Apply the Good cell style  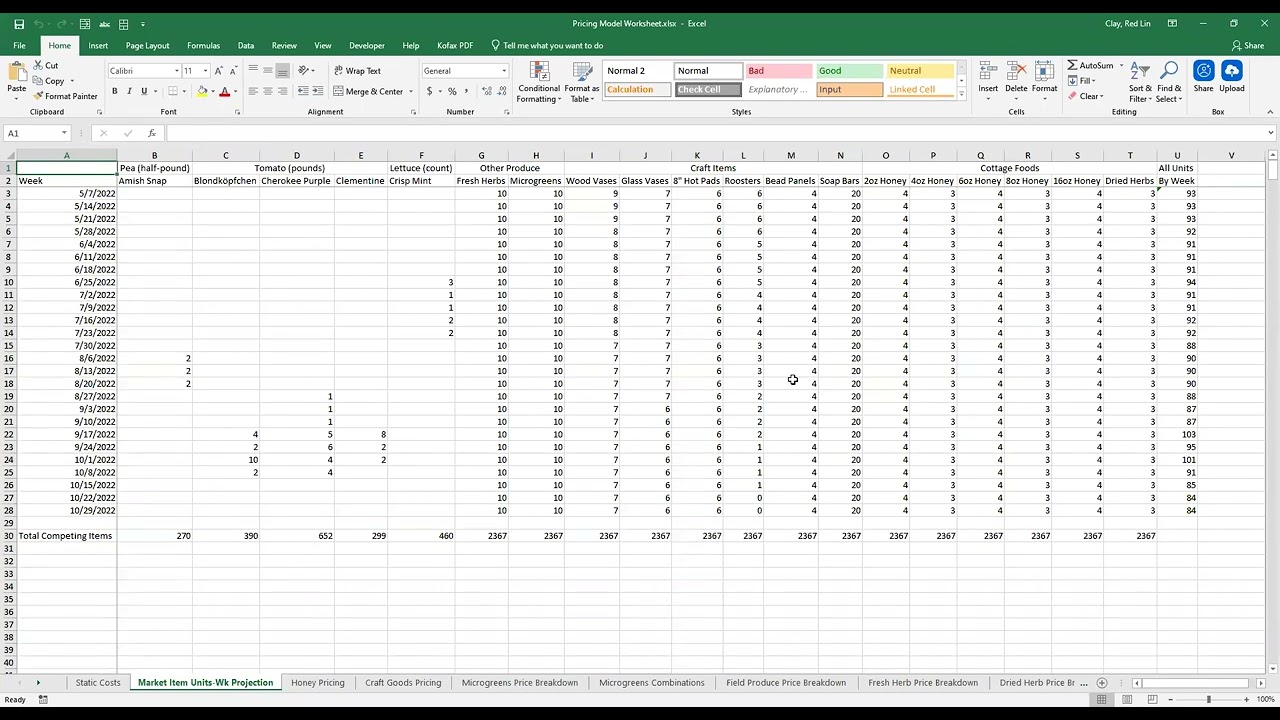(x=849, y=71)
